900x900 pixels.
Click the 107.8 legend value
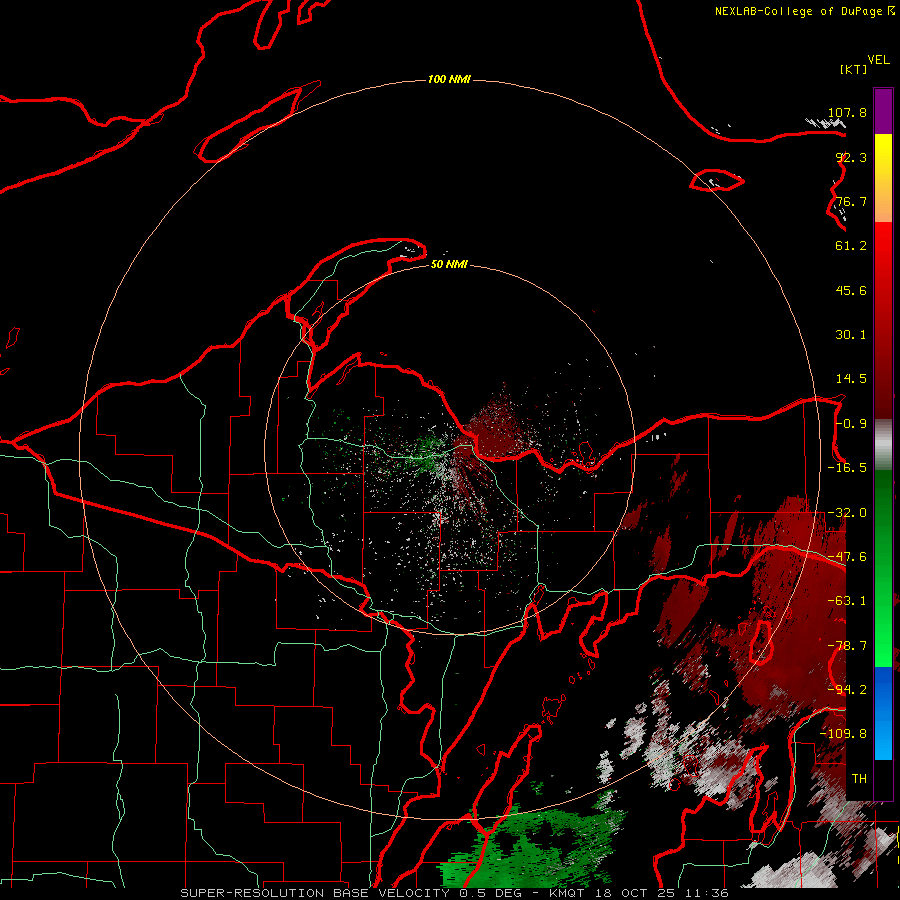[x=847, y=112]
